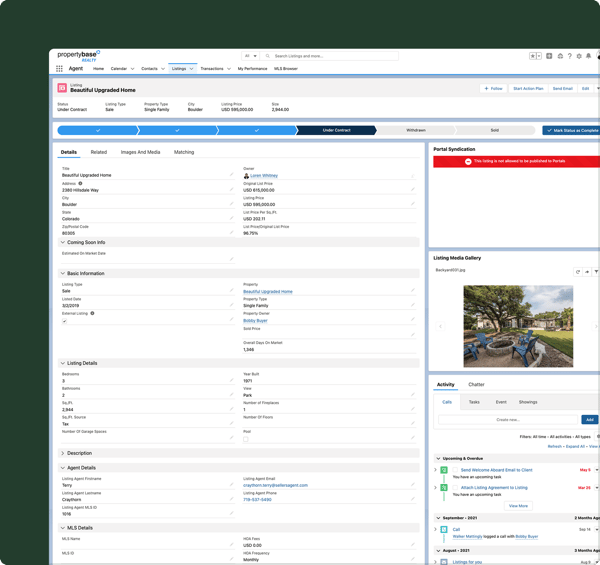Check off Attach Listing Agreement task

coord(455,487)
